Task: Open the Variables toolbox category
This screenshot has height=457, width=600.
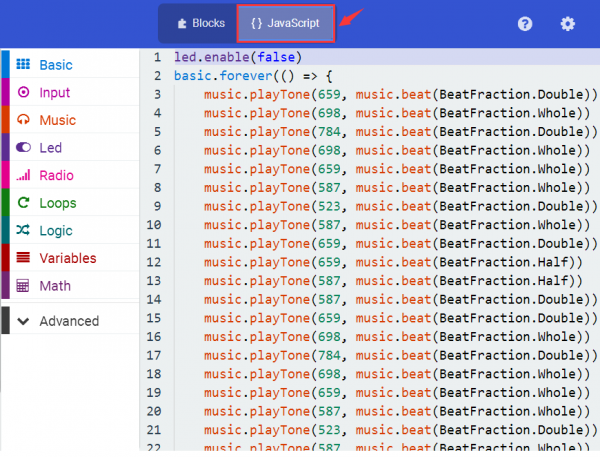Action: pos(68,258)
